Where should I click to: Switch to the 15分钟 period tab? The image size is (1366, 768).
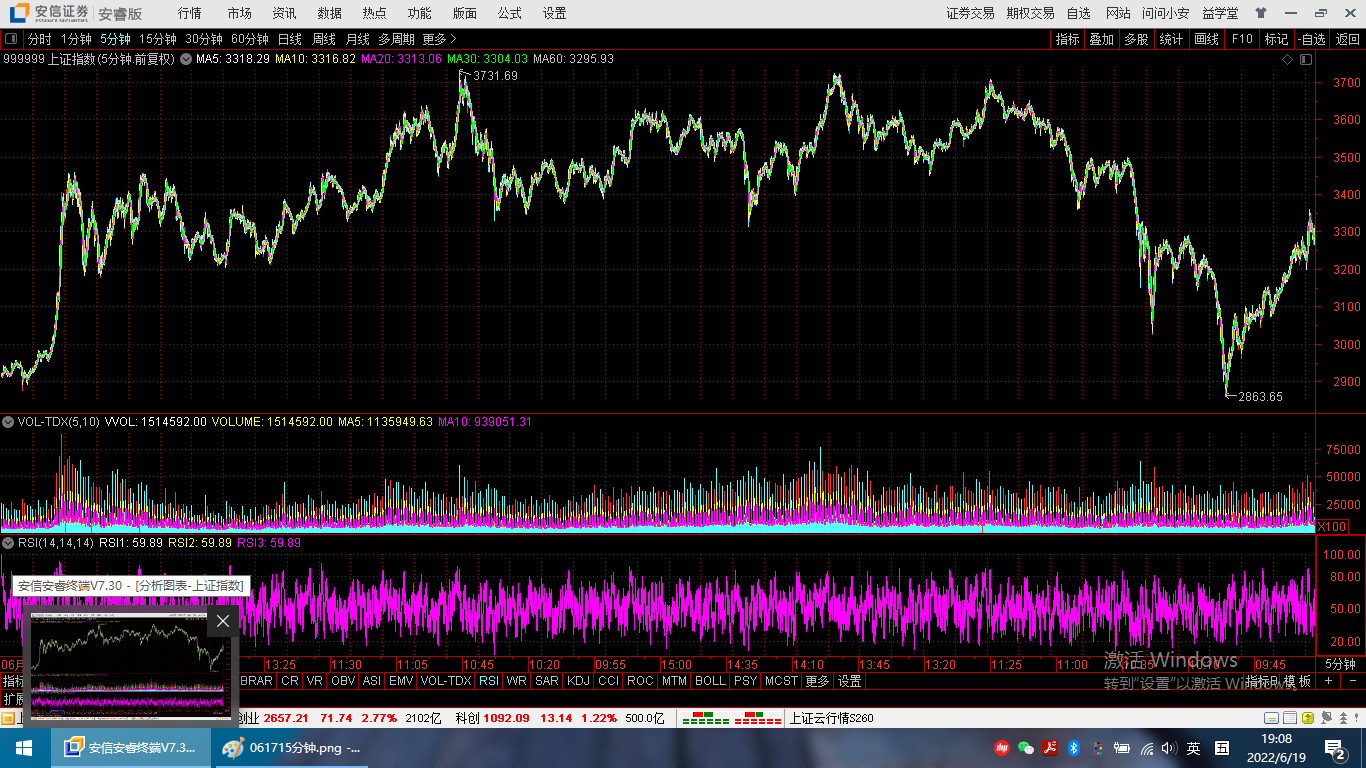coord(157,39)
